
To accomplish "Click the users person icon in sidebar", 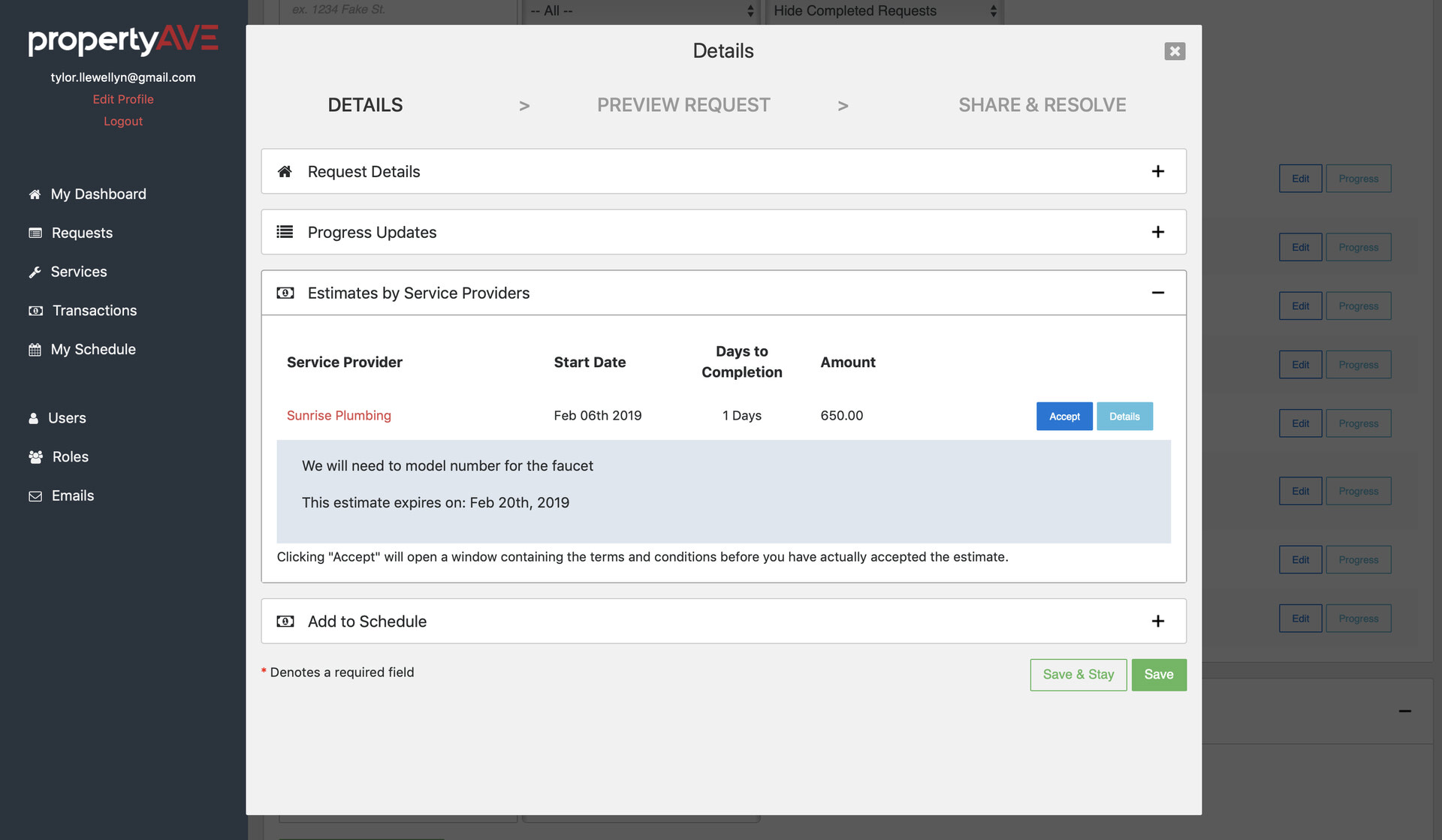I will click(x=34, y=417).
